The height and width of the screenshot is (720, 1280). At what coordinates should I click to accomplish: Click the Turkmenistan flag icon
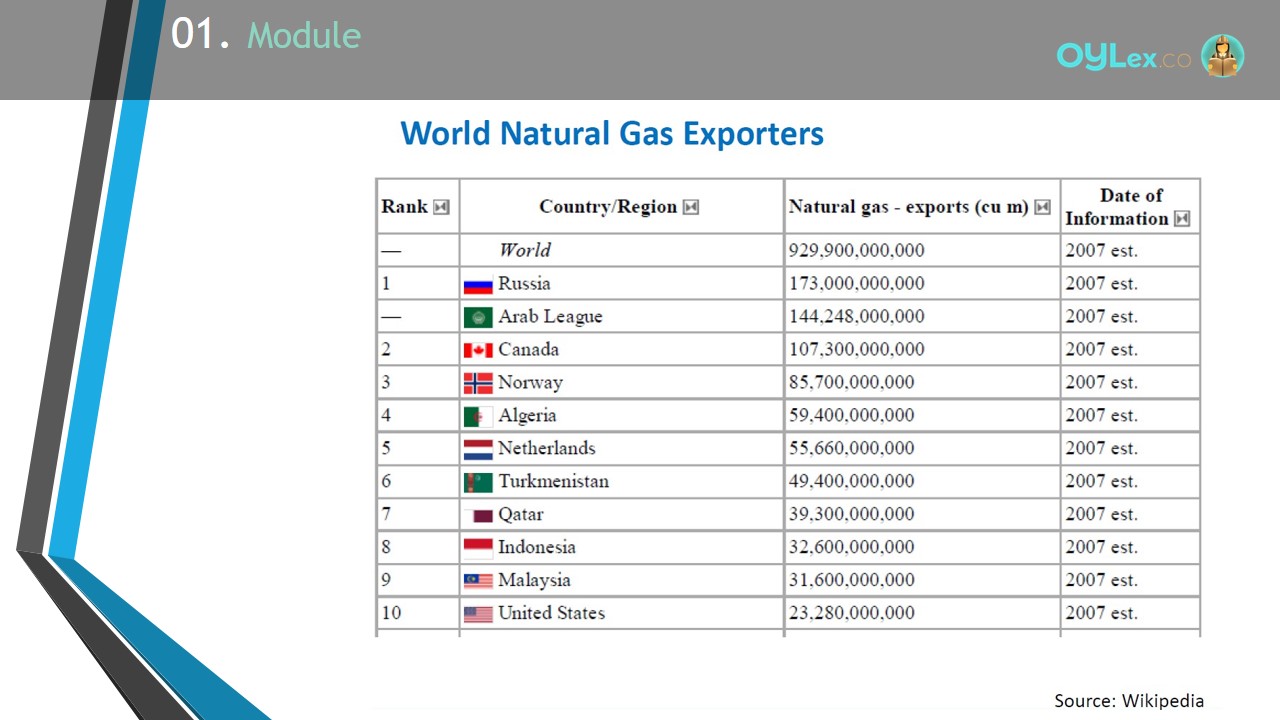478,482
